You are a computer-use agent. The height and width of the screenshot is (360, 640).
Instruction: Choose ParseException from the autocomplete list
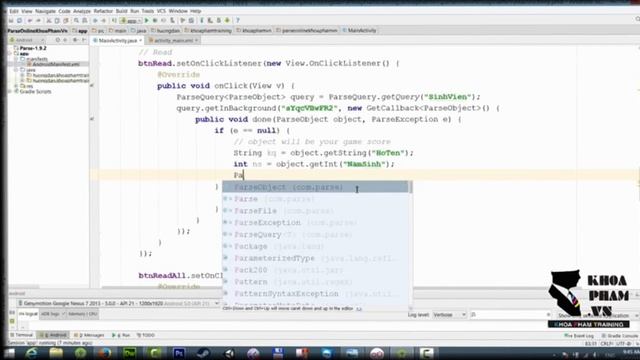click(x=315, y=222)
